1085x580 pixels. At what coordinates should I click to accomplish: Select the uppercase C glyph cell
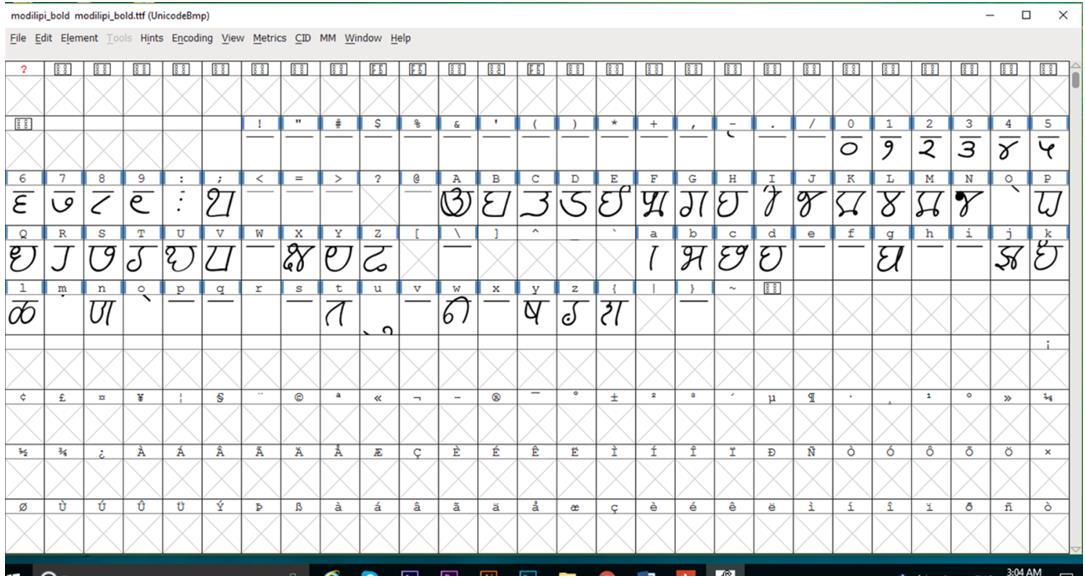pyautogui.click(x=536, y=204)
